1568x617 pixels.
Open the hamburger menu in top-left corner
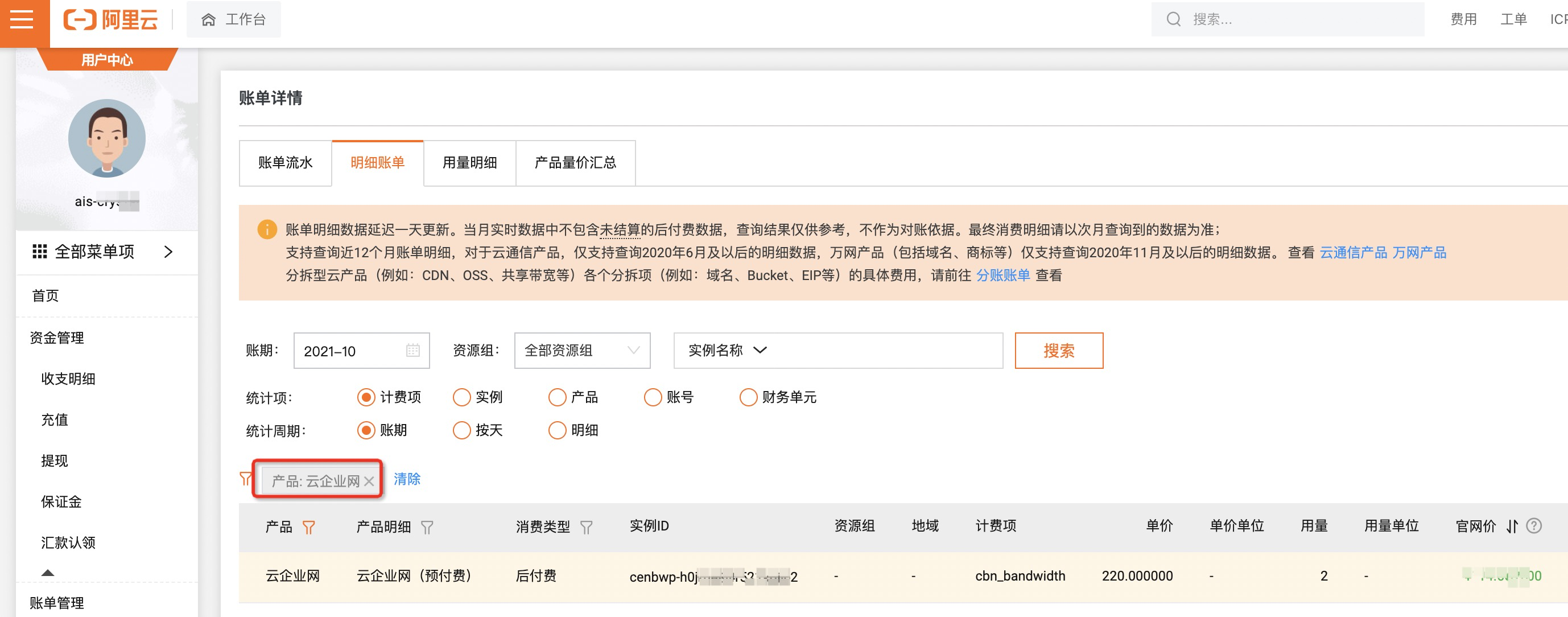click(22, 19)
